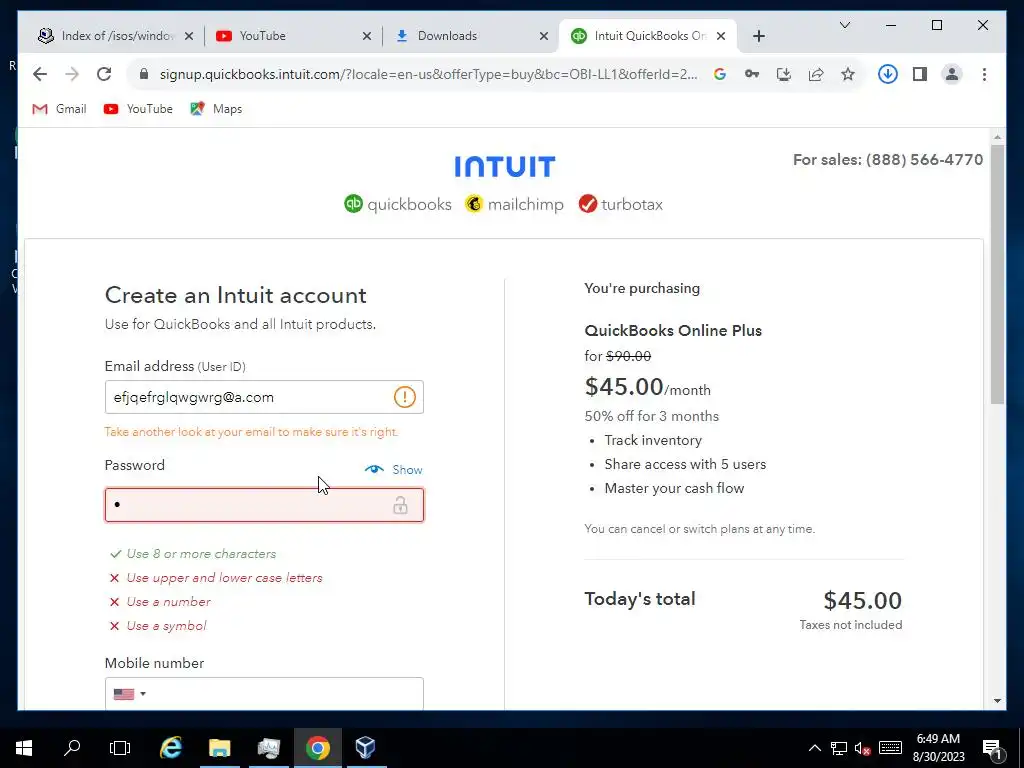Screen dimensions: 1024x768
Task: Open the Gmail bookmark
Action: tap(59, 109)
